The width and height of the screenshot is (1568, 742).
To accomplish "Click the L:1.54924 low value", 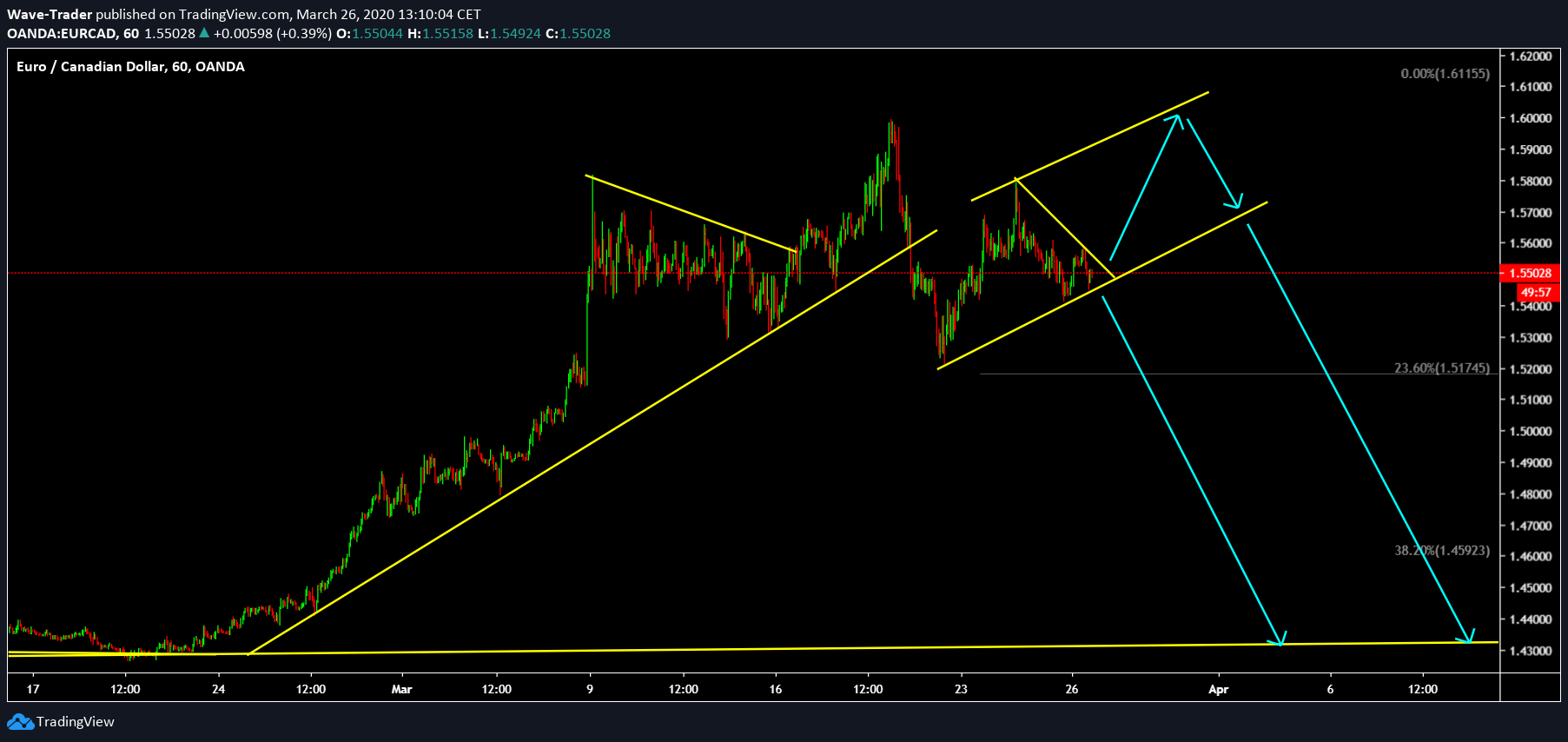I will [509, 33].
